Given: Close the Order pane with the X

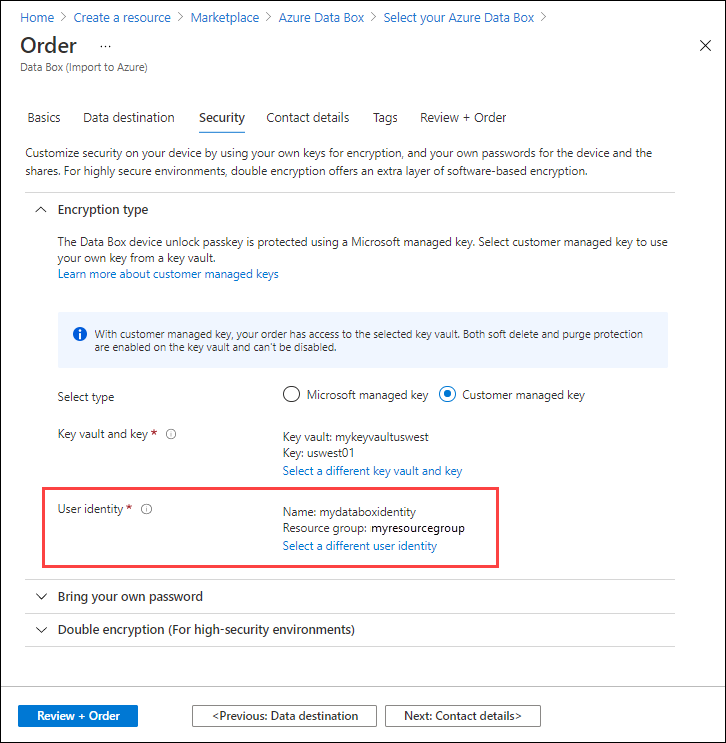Looking at the screenshot, I should tap(705, 45).
